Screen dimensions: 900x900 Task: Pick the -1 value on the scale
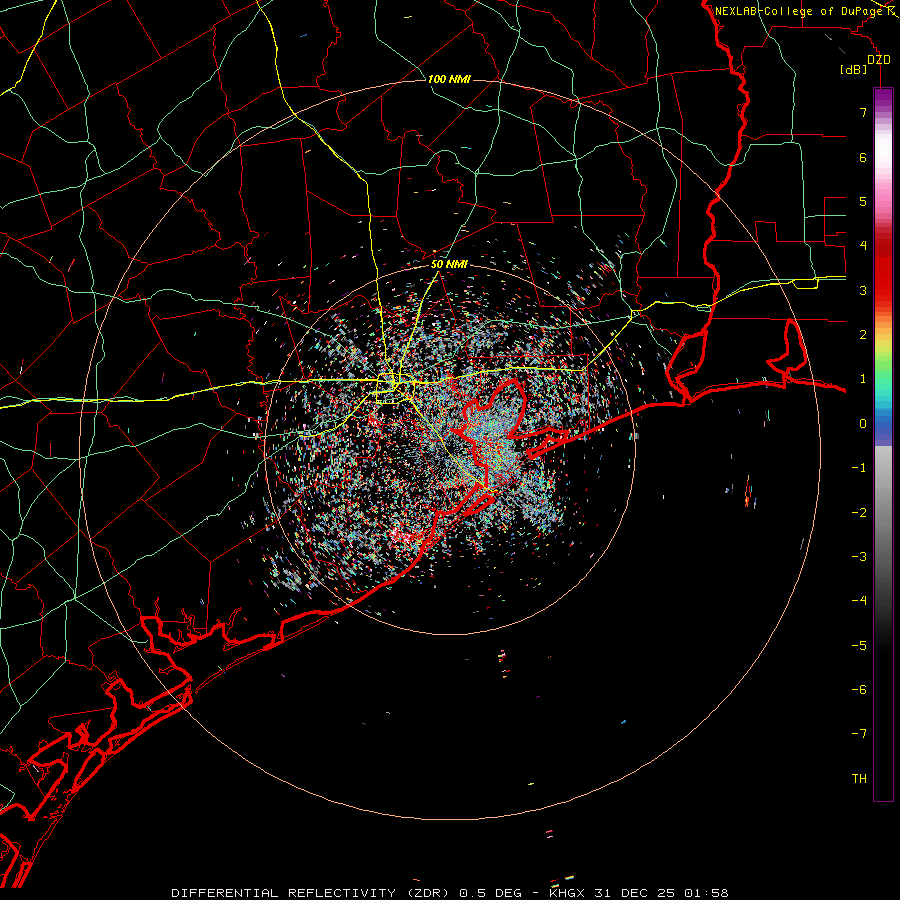click(859, 468)
